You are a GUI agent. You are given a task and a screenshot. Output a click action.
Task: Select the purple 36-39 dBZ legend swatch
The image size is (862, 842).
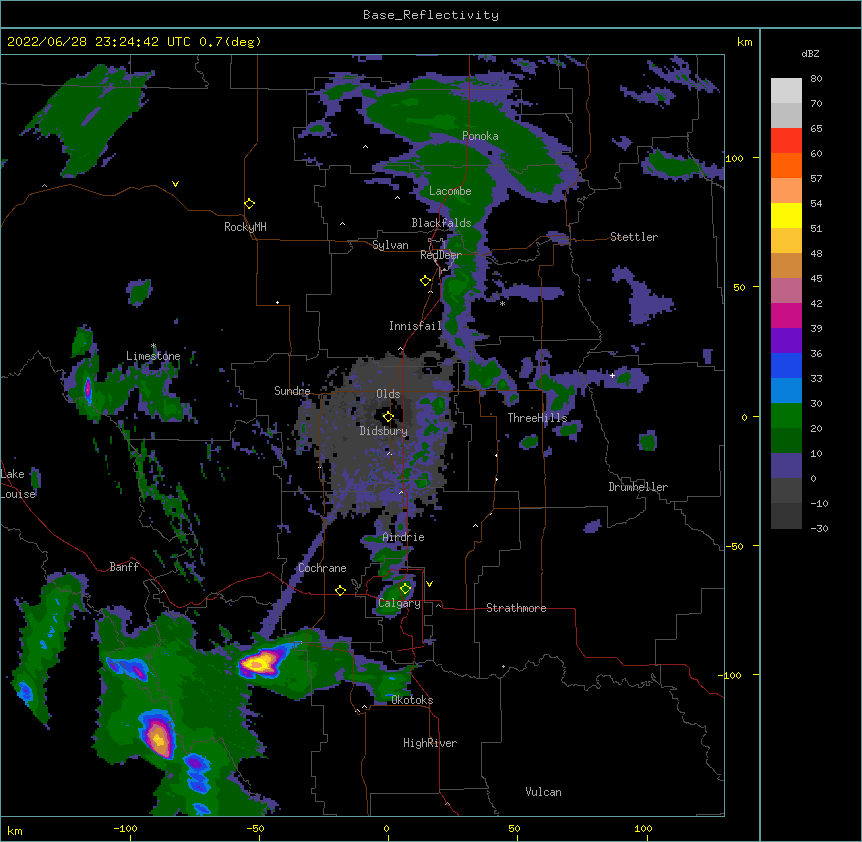tap(786, 341)
